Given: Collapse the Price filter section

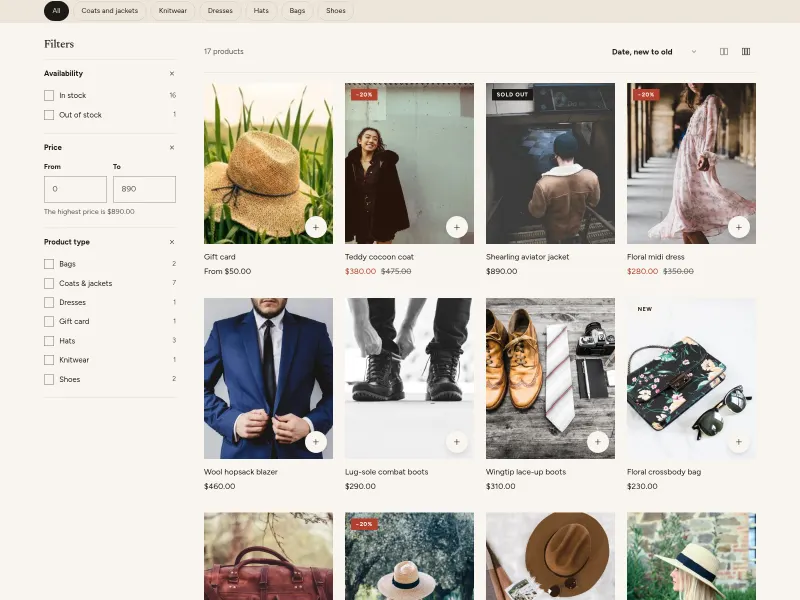Looking at the screenshot, I should (172, 147).
